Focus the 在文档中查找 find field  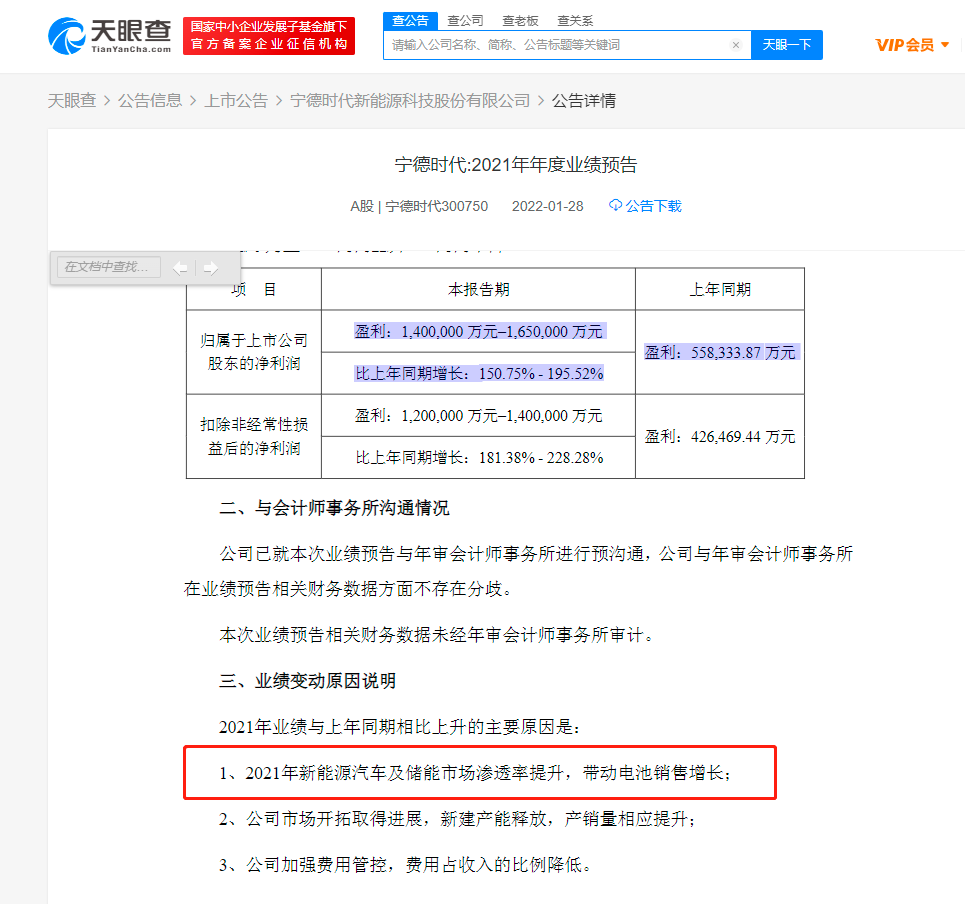pyautogui.click(x=109, y=267)
